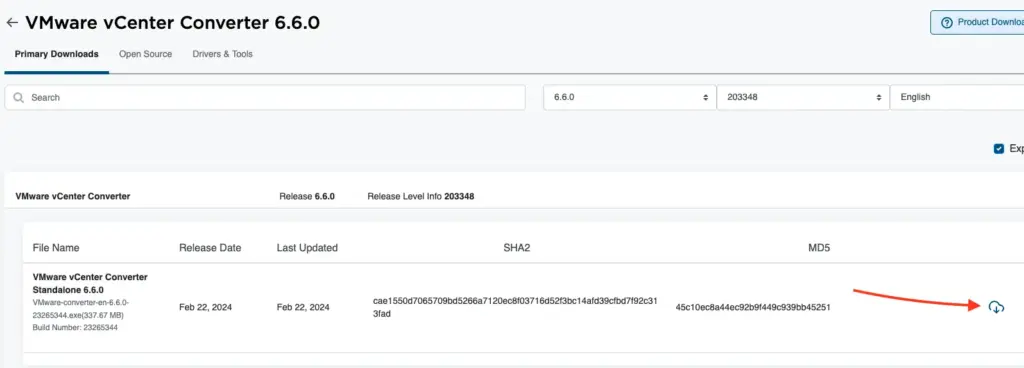The height and width of the screenshot is (368, 1024).
Task: Click 'Feb 22, 2024' in Release Date column
Action: [x=206, y=307]
